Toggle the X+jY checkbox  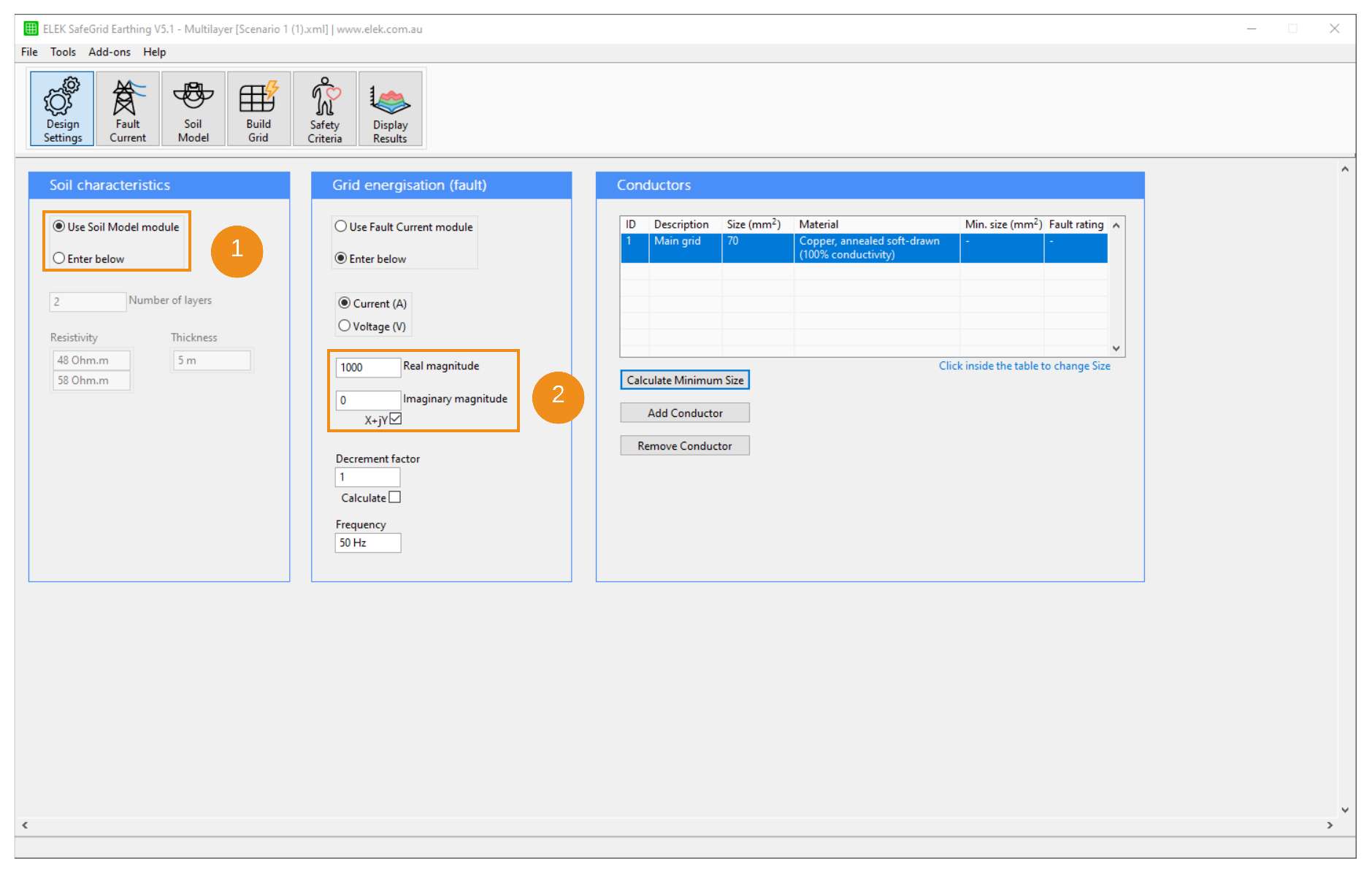click(x=396, y=418)
